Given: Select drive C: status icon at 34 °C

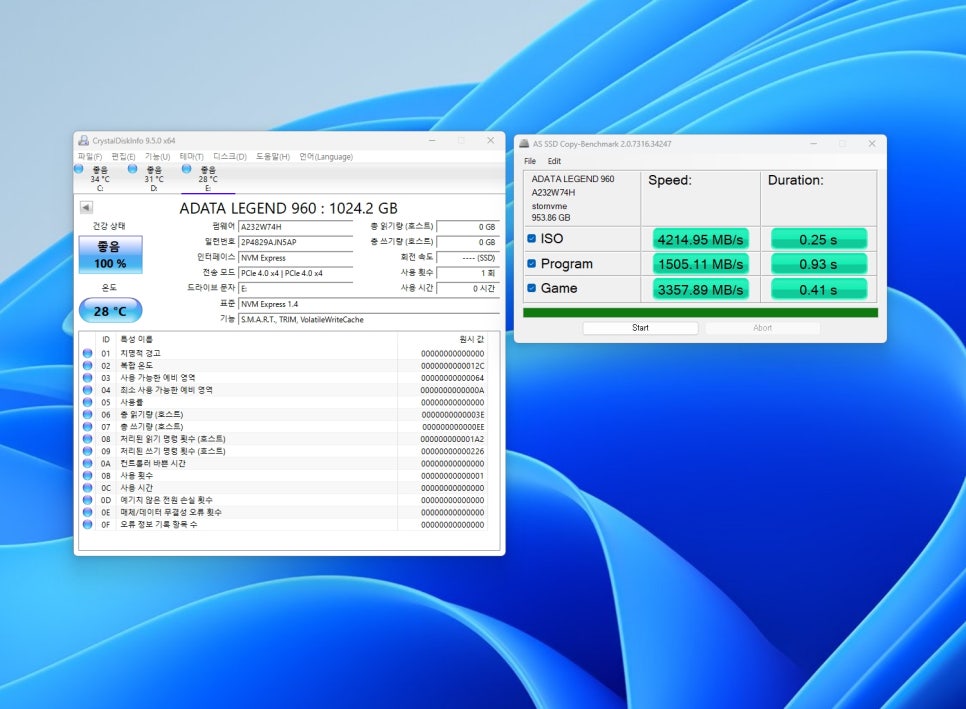Looking at the screenshot, I should 80,169.
